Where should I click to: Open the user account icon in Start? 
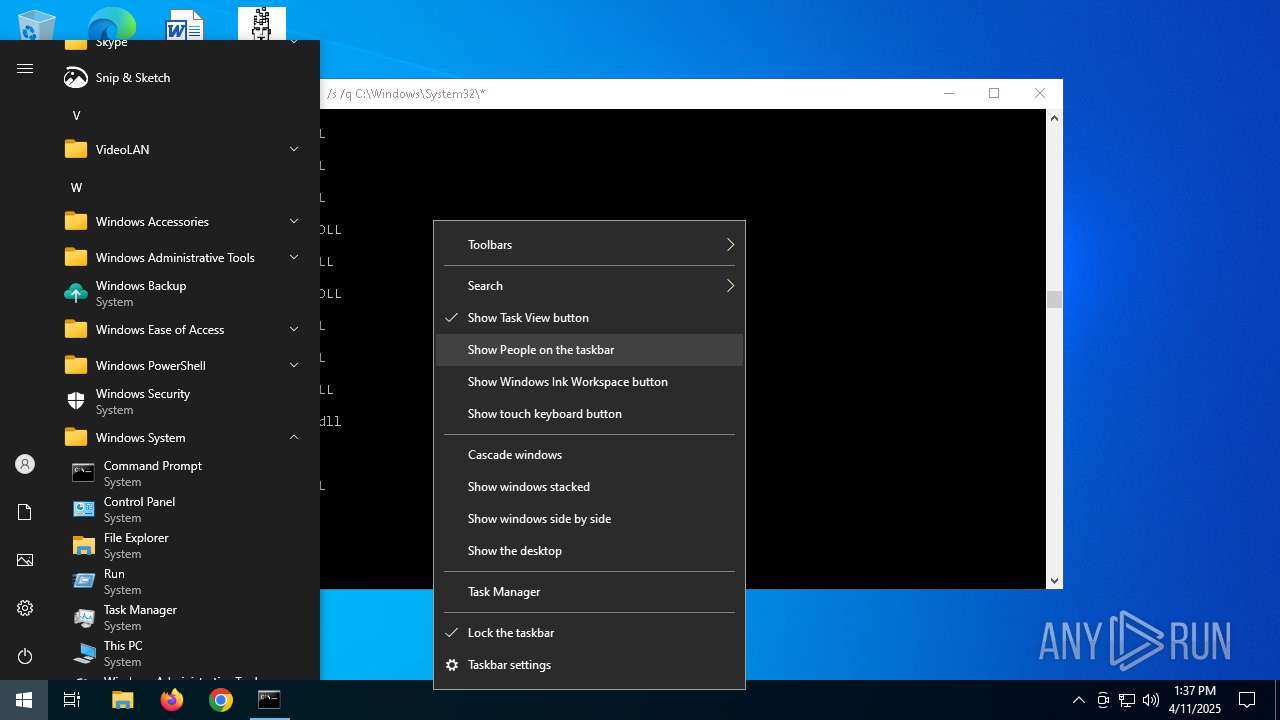(x=25, y=464)
